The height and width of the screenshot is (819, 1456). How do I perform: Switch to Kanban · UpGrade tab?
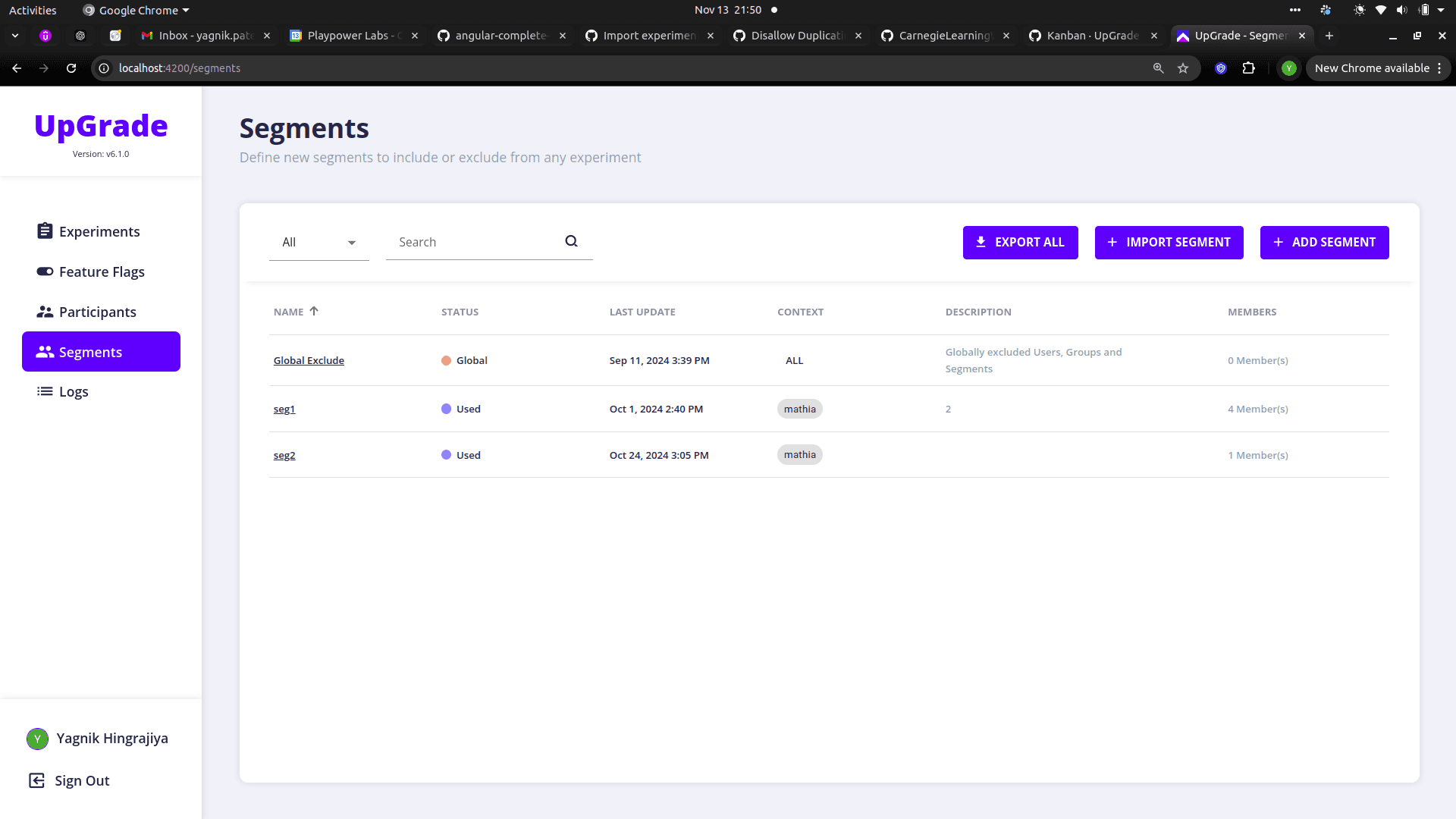[1092, 36]
